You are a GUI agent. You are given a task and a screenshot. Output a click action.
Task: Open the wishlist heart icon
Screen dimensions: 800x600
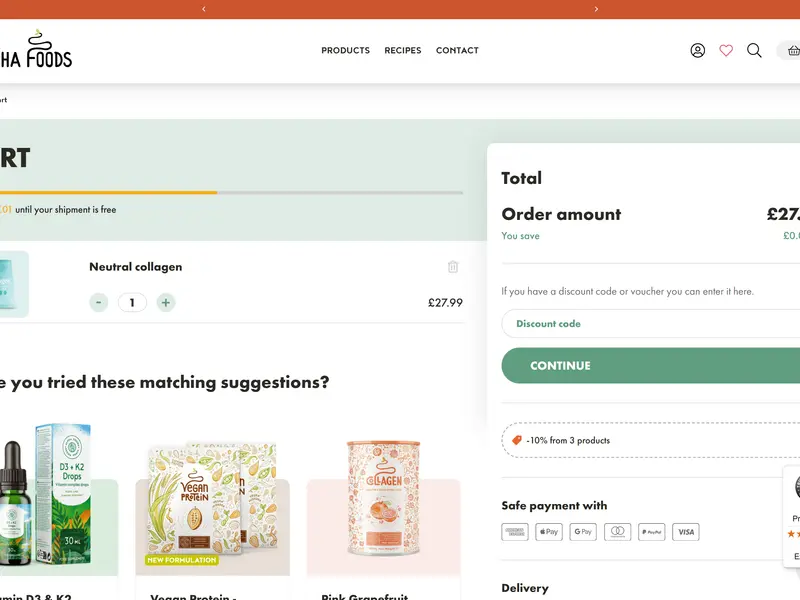(726, 50)
